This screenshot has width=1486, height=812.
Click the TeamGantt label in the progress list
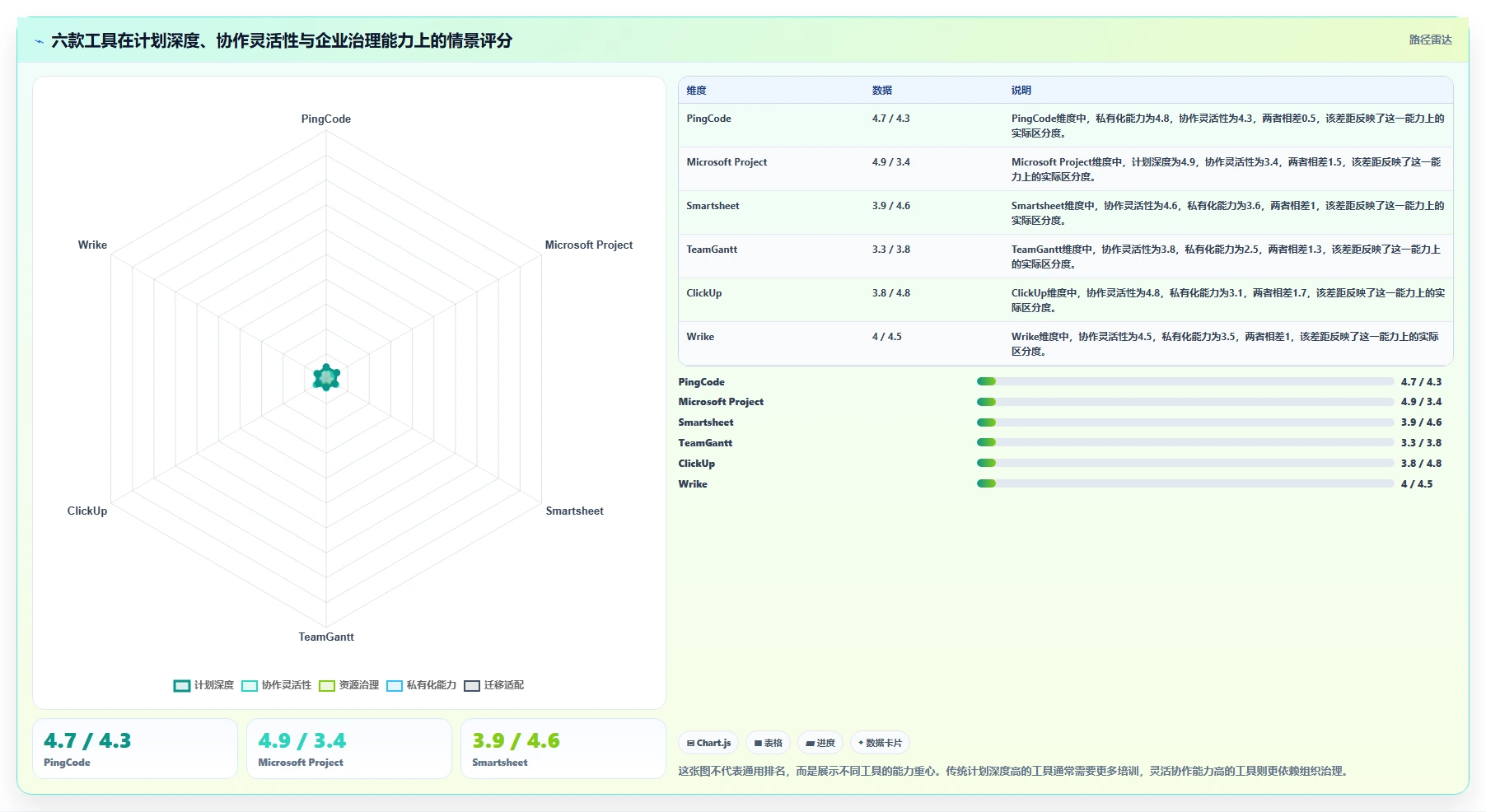(705, 443)
